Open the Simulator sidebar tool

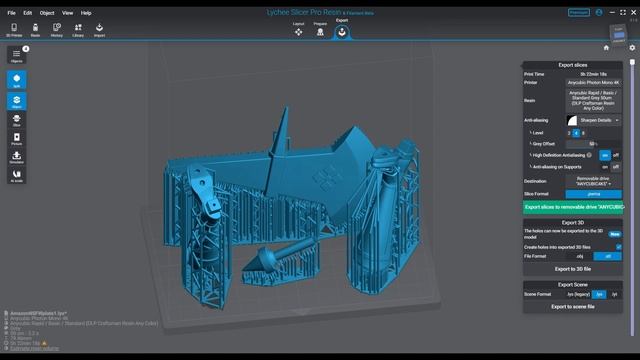coord(16,157)
